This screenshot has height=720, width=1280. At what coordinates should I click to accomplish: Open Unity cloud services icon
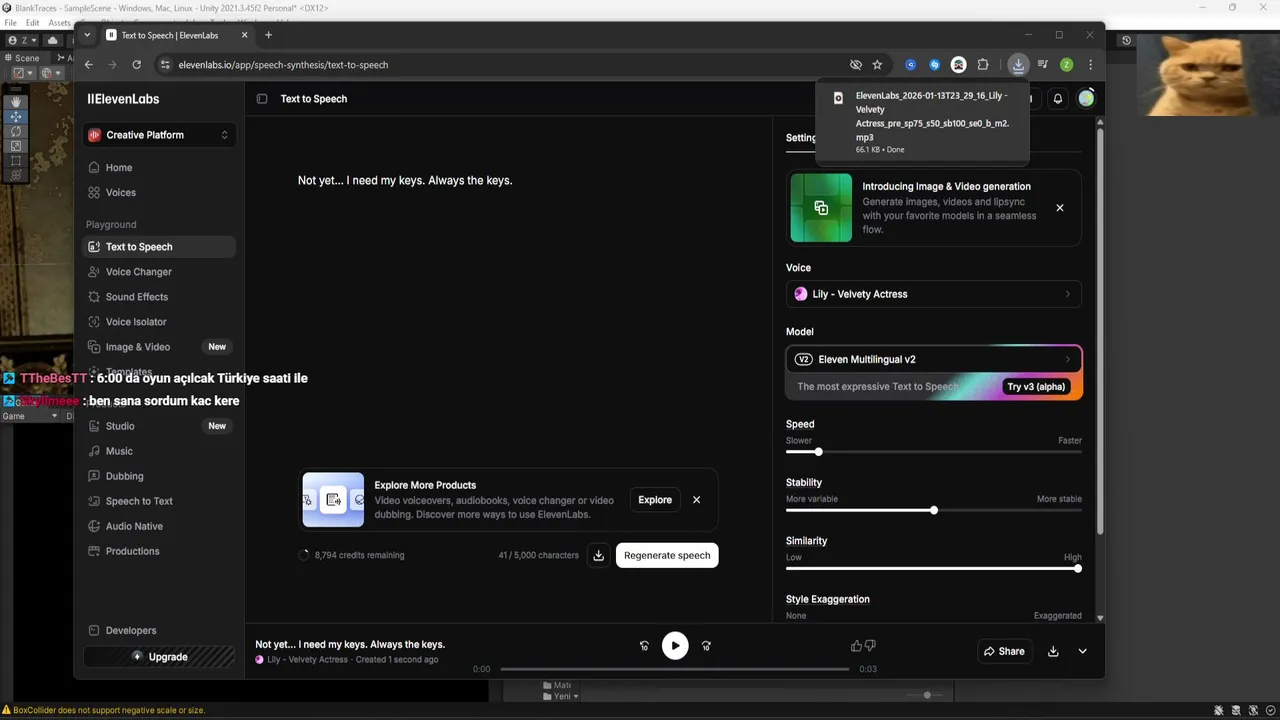[x=53, y=40]
